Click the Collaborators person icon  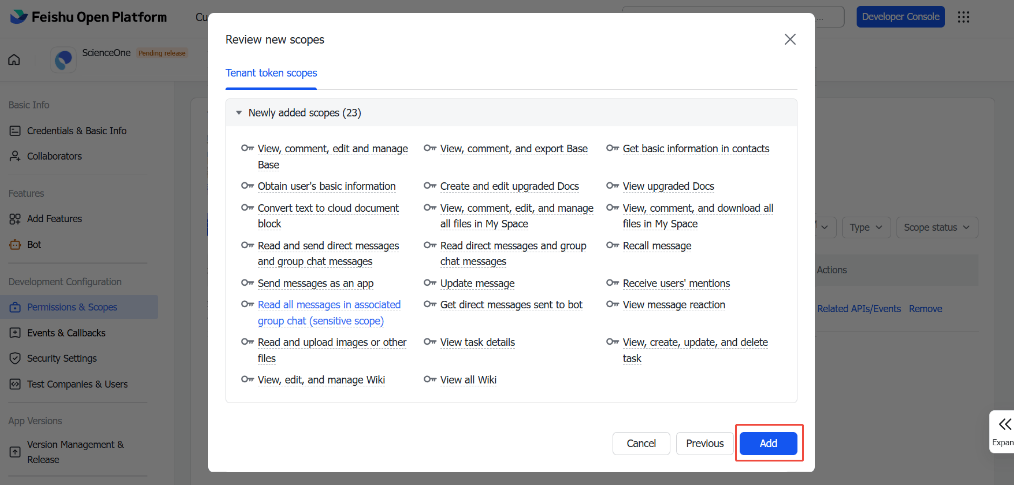15,156
